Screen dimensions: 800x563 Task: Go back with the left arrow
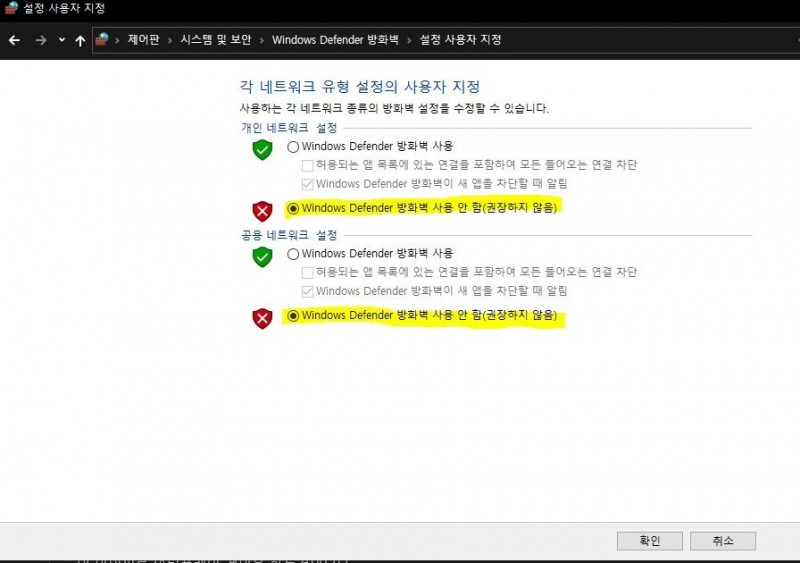[x=14, y=40]
